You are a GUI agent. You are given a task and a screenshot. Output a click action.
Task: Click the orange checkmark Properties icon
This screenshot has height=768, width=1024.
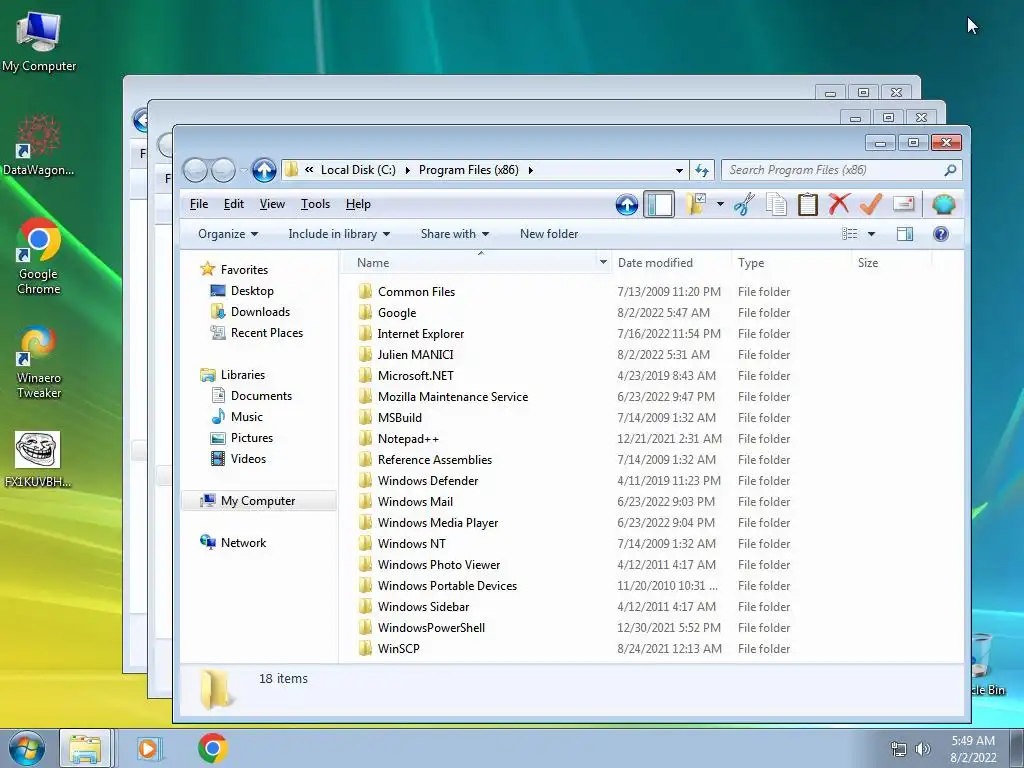[x=871, y=204]
